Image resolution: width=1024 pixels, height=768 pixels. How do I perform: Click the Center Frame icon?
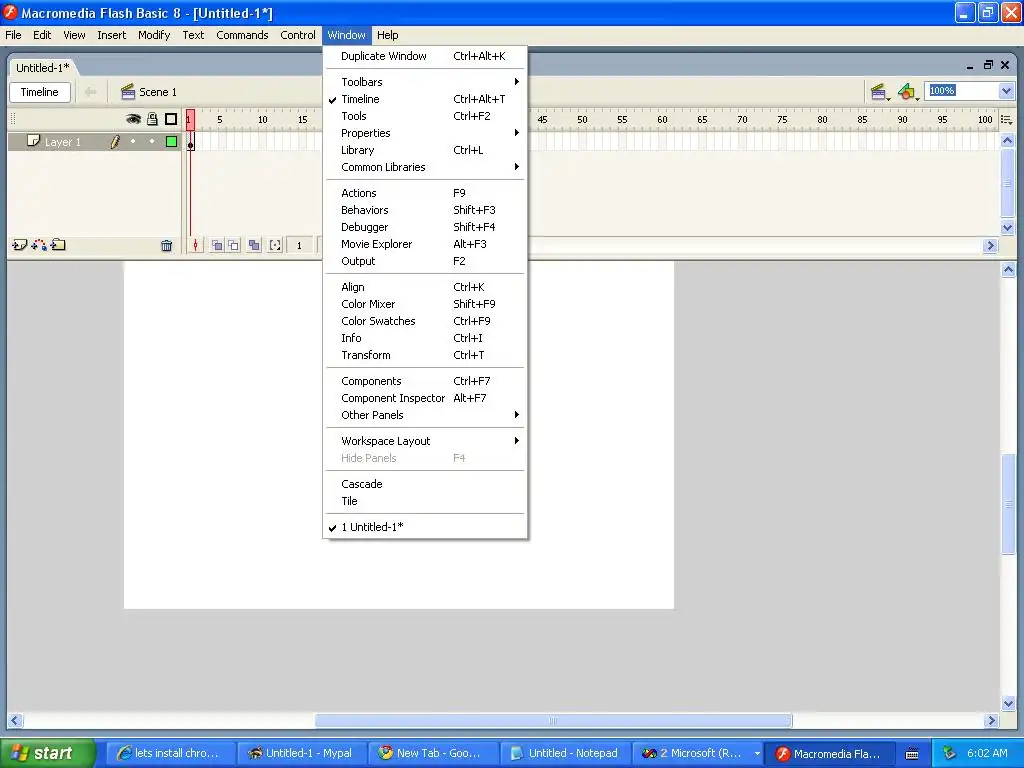point(195,246)
